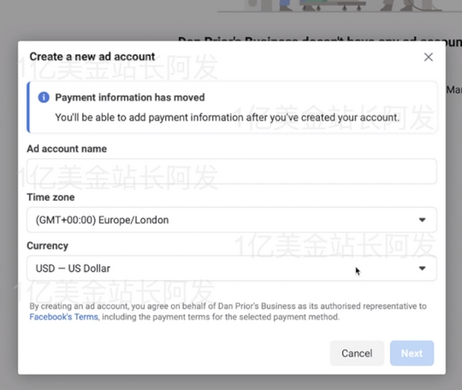This screenshot has width=462, height=390.
Task: Close the dialog with the X icon
Action: tap(428, 57)
